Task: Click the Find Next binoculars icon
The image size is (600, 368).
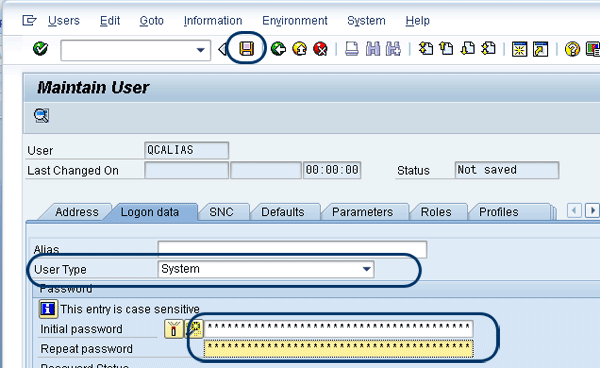Action: (x=393, y=49)
